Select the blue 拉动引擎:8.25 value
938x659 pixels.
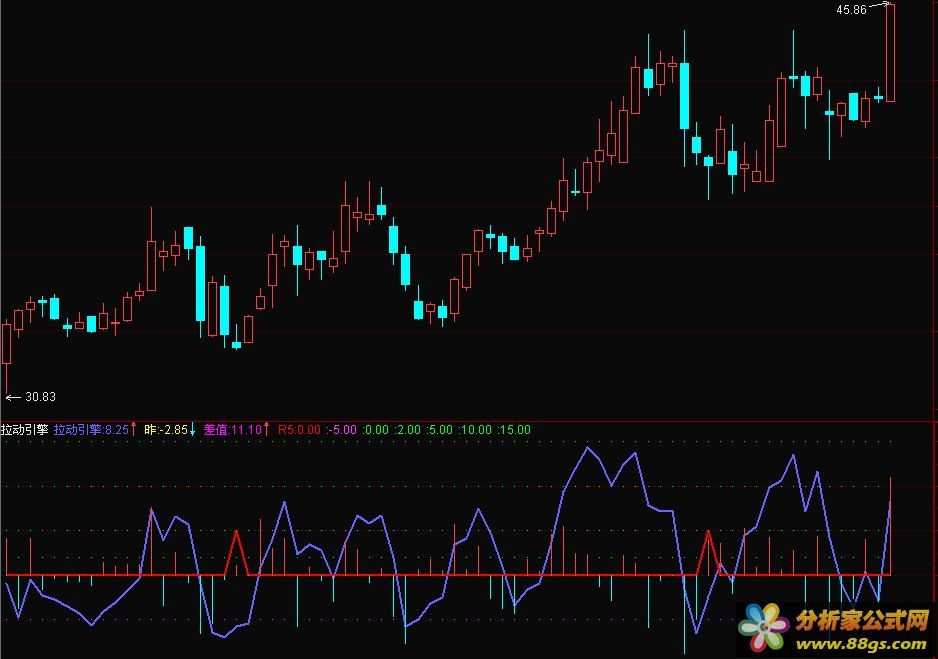click(91, 429)
